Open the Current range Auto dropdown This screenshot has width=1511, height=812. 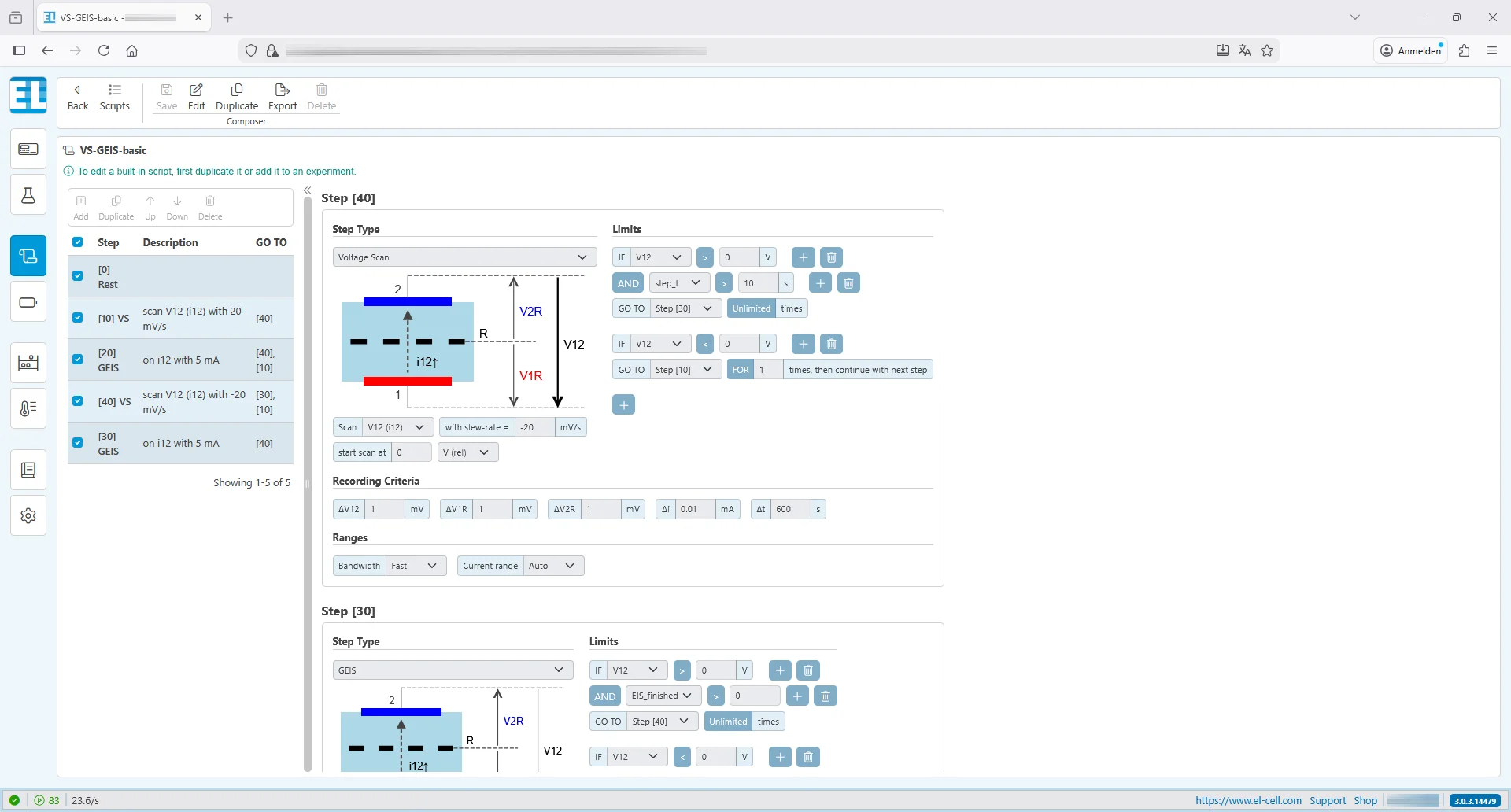(x=553, y=565)
